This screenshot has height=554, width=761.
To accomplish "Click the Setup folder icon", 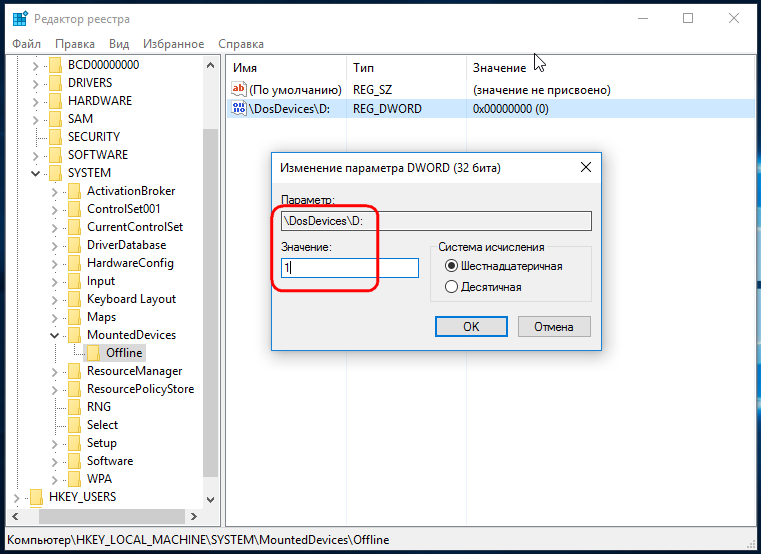I will (x=75, y=443).
